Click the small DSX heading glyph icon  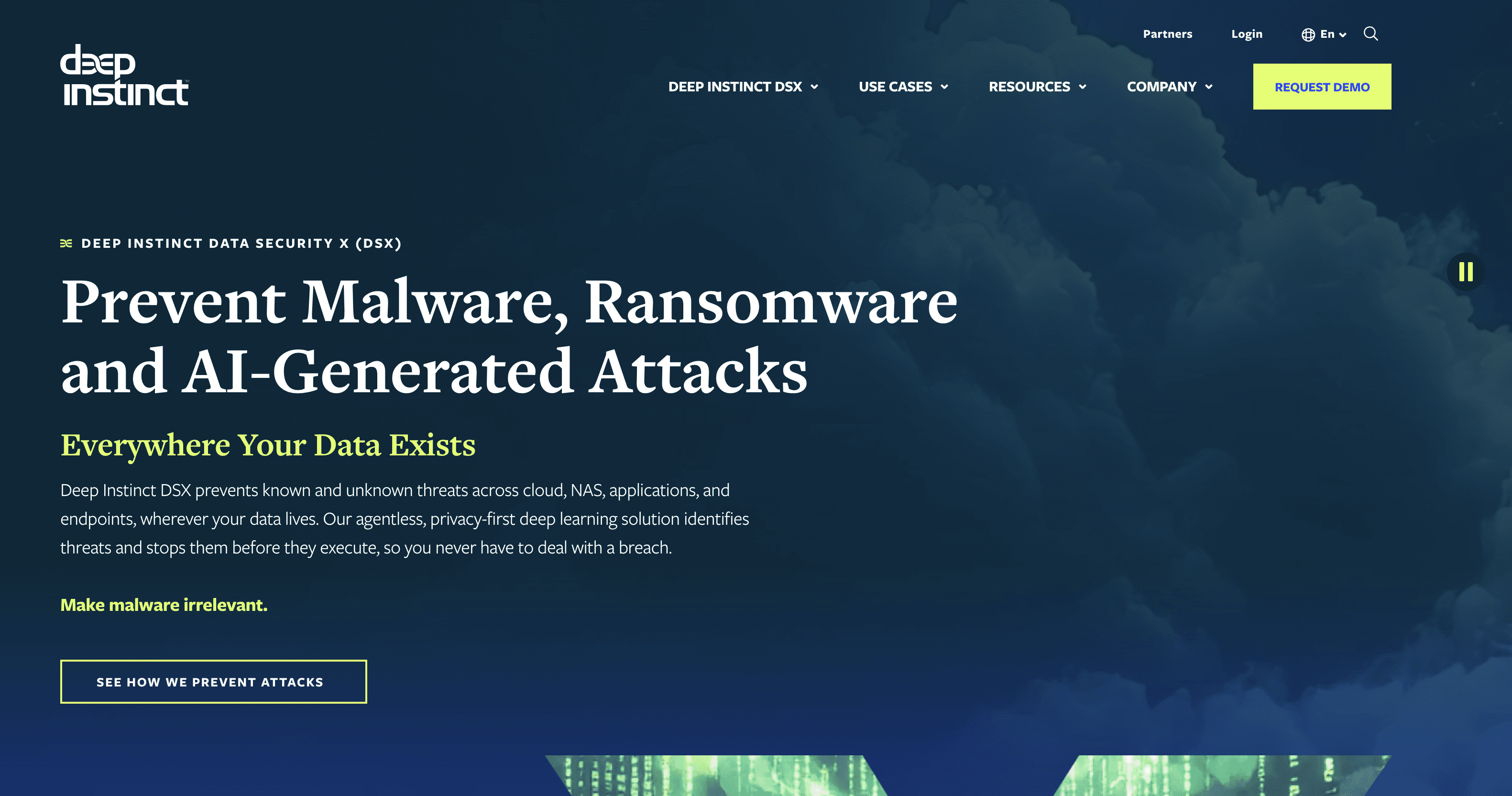[x=66, y=243]
